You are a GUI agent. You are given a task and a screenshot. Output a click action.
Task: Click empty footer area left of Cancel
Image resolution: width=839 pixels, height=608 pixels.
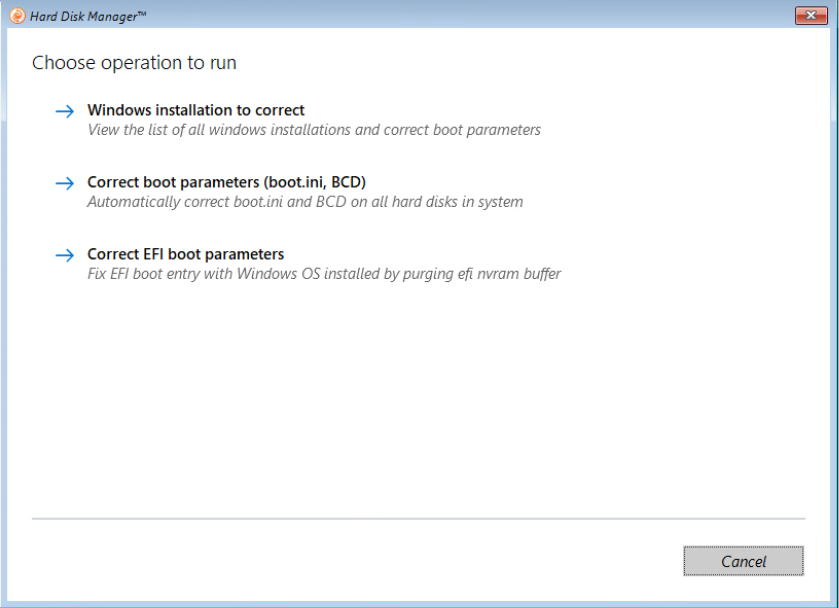point(350,561)
